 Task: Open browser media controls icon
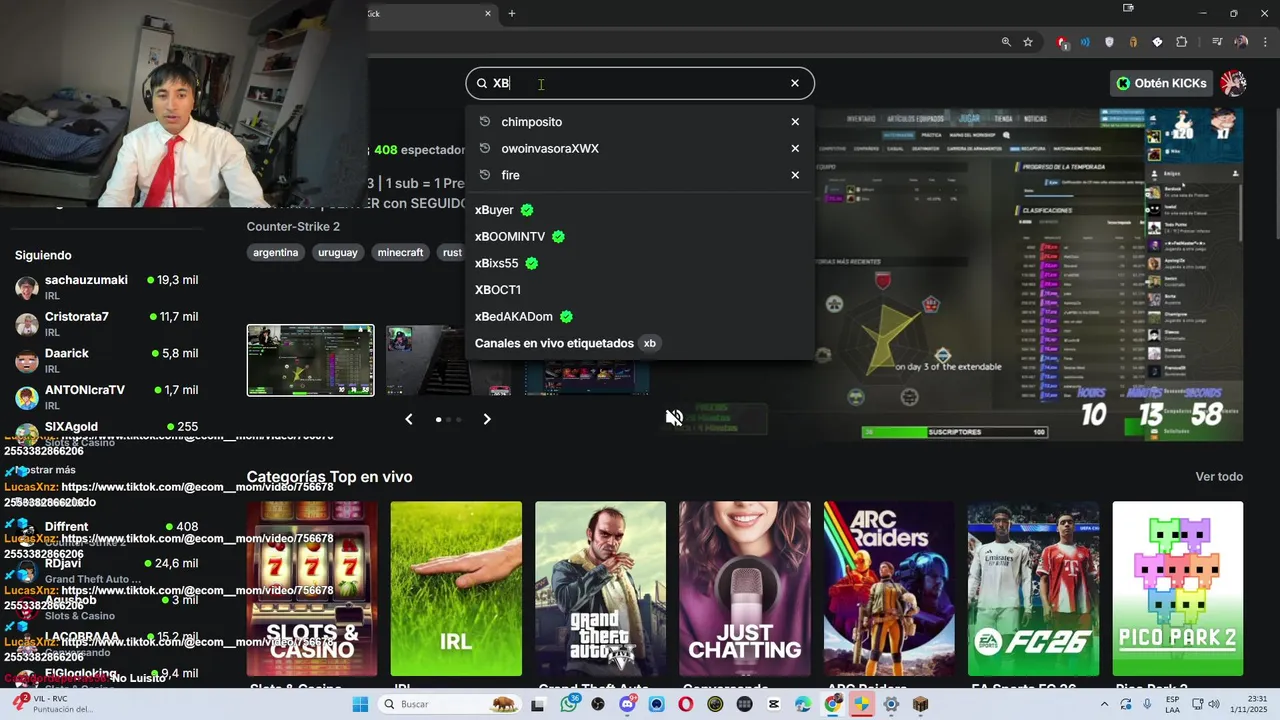pyautogui.click(x=1217, y=42)
